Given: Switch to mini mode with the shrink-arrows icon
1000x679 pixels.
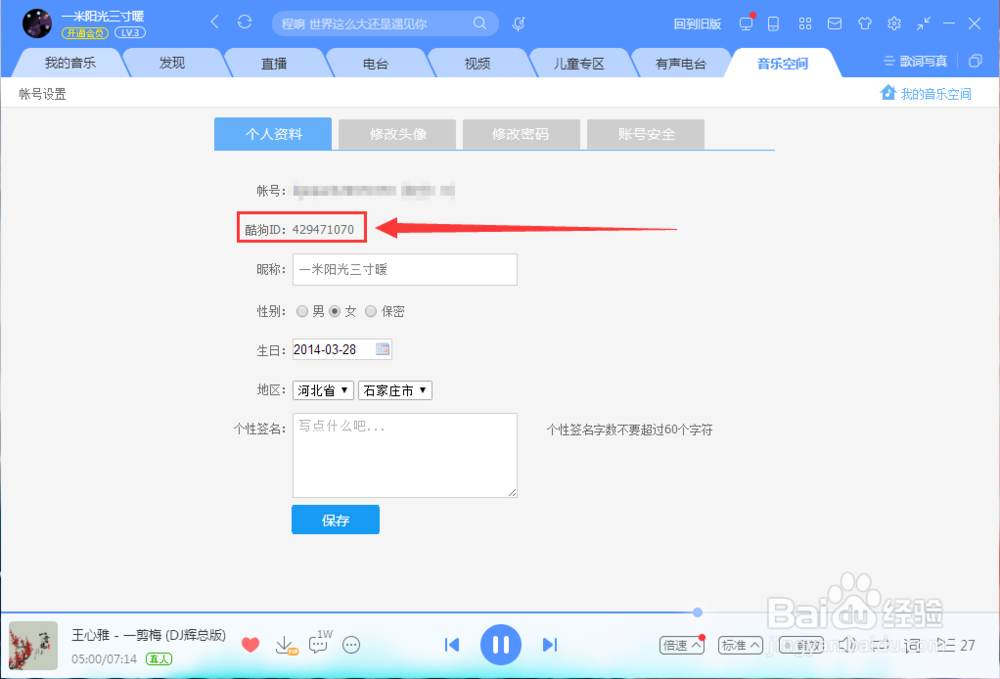Looking at the screenshot, I should (923, 24).
